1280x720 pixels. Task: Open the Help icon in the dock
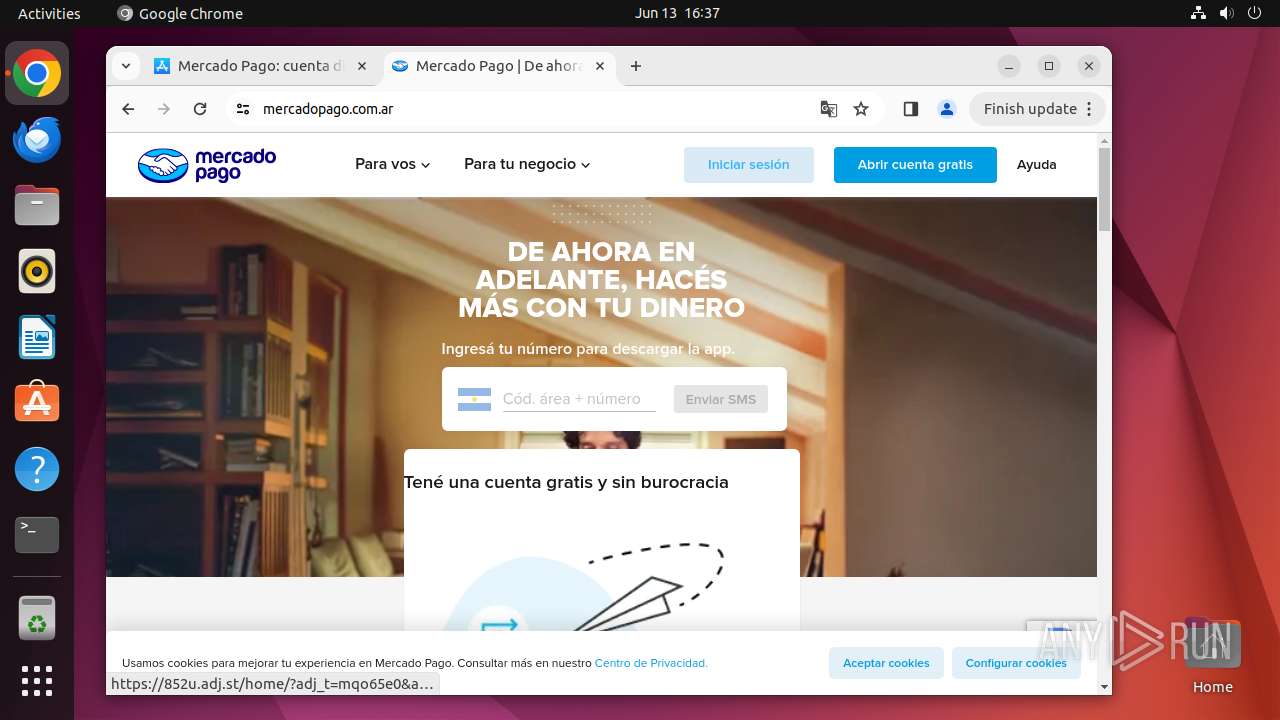tap(37, 468)
